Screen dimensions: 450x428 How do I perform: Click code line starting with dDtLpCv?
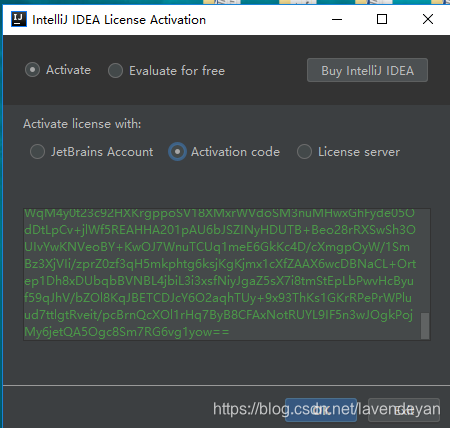pos(220,230)
